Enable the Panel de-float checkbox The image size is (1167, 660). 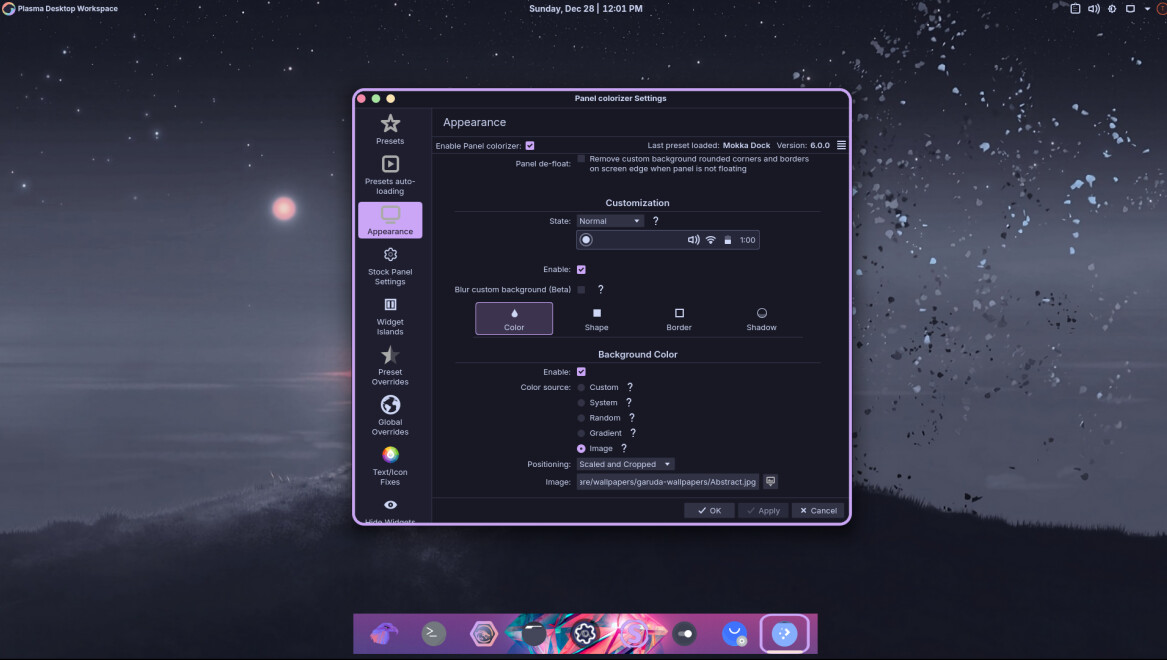[581, 159]
